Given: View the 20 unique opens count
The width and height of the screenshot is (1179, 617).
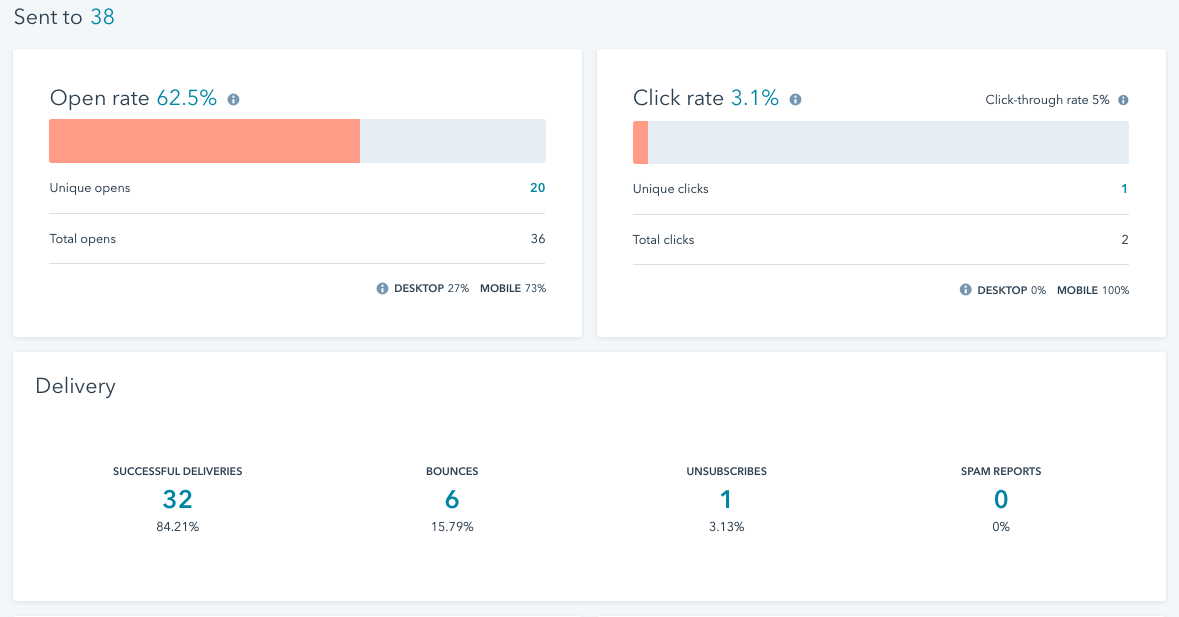Looking at the screenshot, I should tap(537, 188).
